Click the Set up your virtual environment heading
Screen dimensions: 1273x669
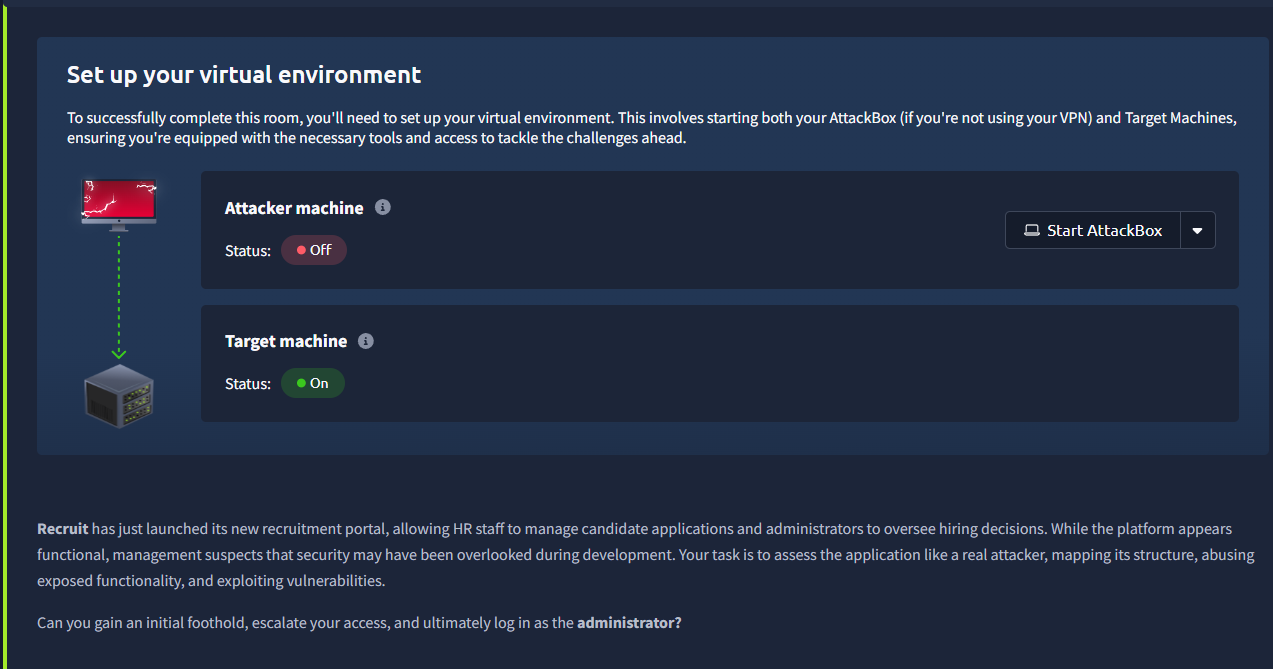pyautogui.click(x=244, y=75)
